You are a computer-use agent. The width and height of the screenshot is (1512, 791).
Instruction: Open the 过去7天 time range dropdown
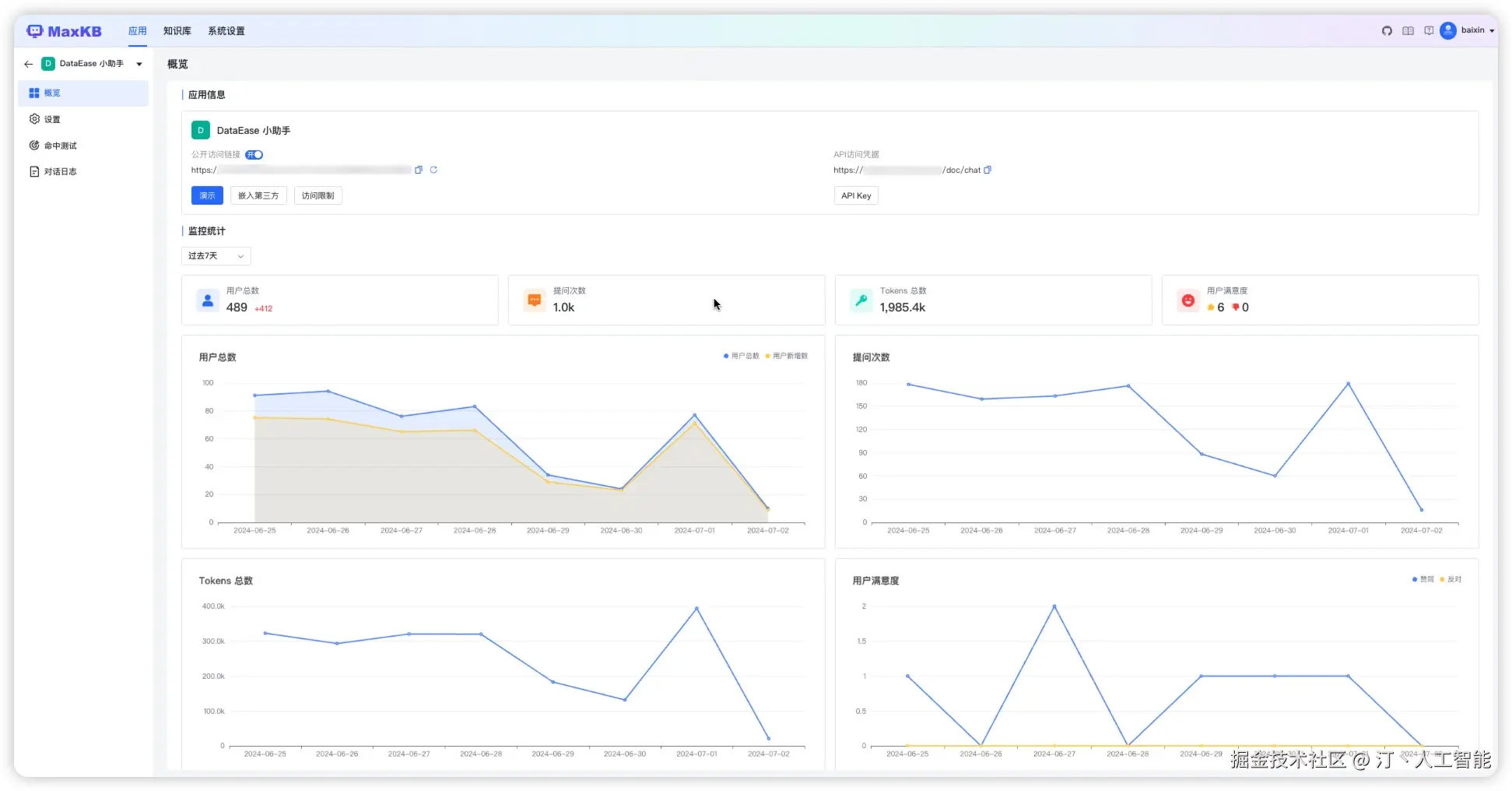(x=216, y=255)
